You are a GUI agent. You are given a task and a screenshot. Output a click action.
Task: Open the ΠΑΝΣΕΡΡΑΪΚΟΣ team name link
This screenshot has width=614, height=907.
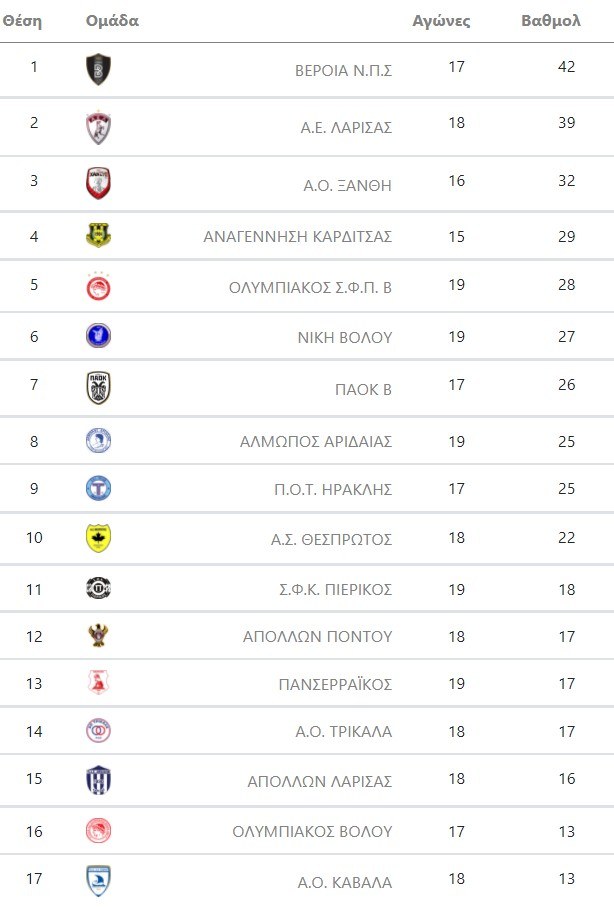(x=335, y=685)
